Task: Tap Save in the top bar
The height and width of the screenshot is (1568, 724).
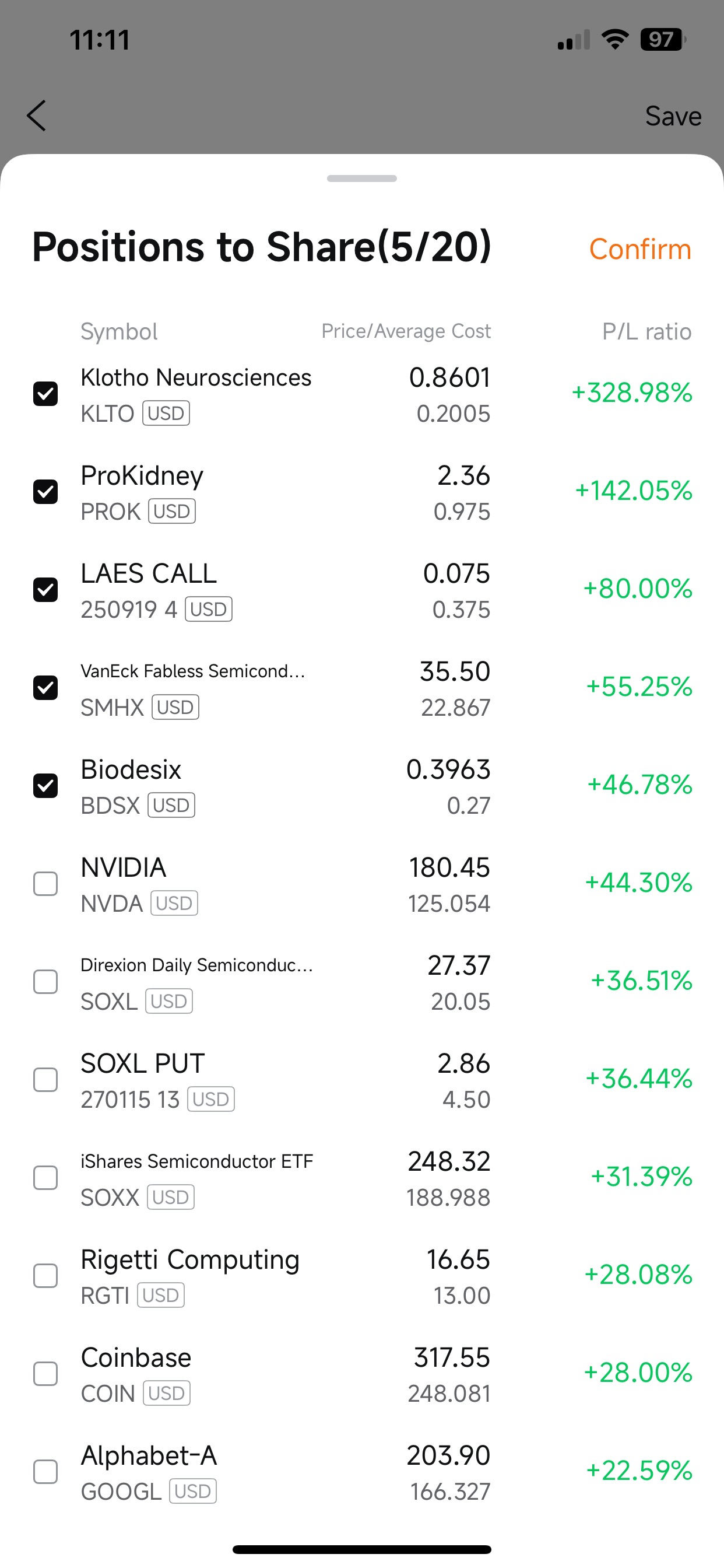Action: point(673,116)
